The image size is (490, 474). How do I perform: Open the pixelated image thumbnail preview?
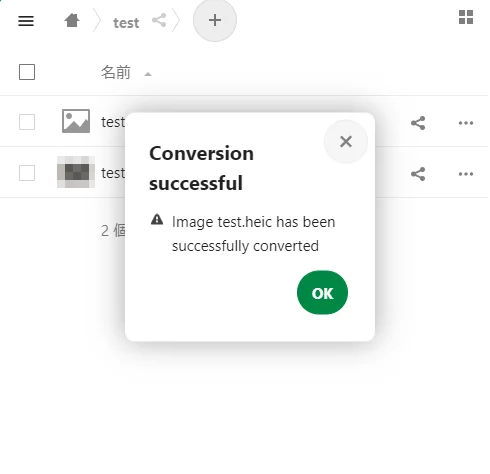pos(76,172)
